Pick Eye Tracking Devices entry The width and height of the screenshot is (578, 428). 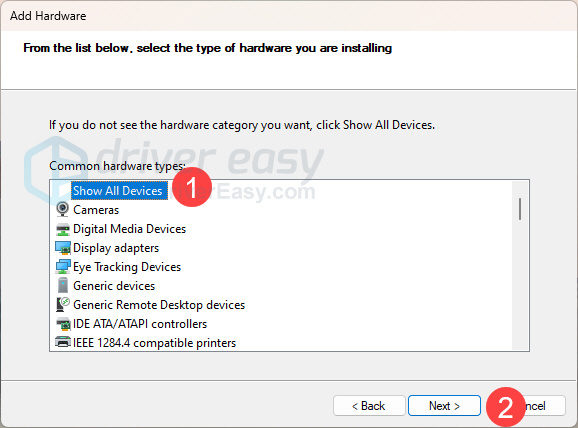pyautogui.click(x=127, y=267)
